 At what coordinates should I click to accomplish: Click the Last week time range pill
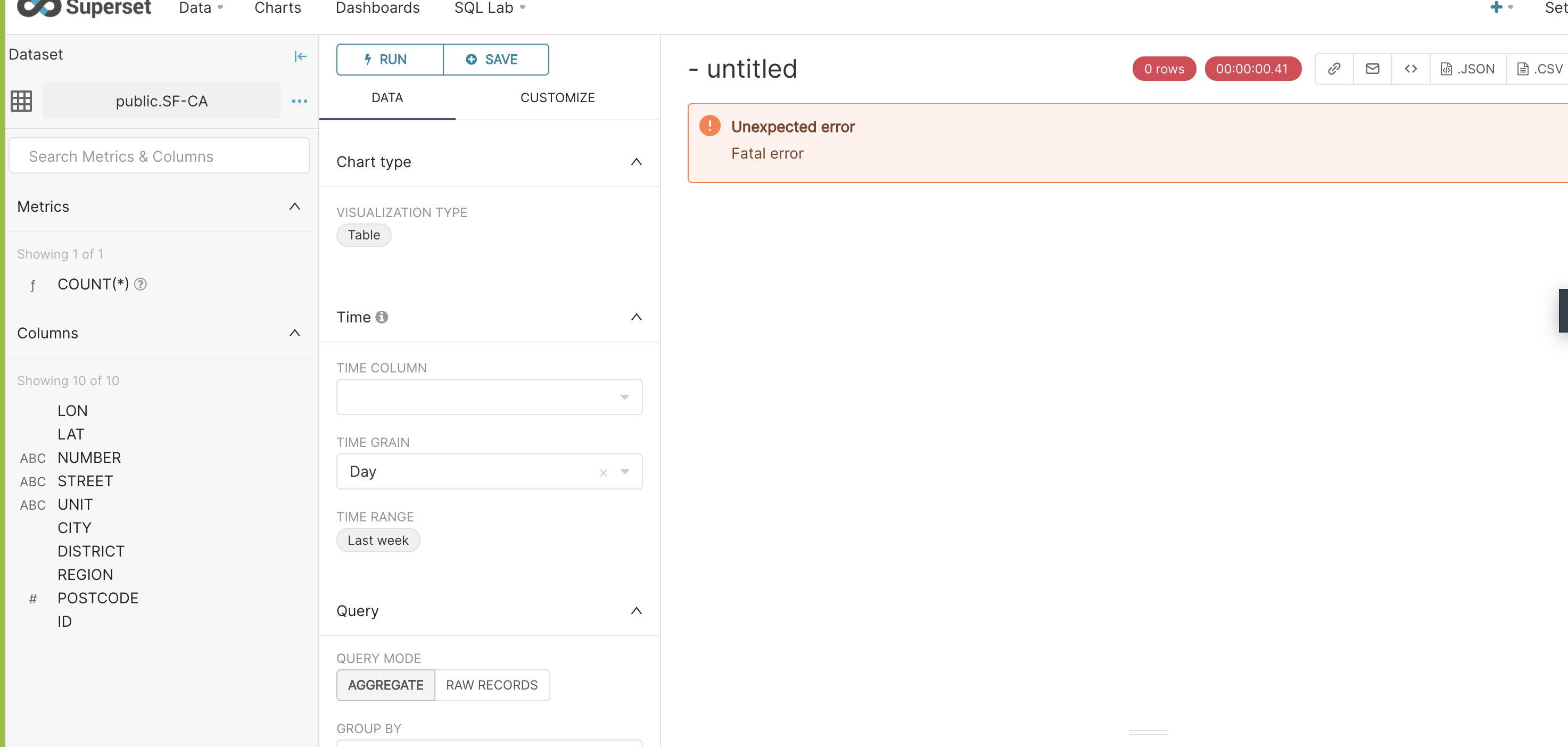tap(378, 540)
